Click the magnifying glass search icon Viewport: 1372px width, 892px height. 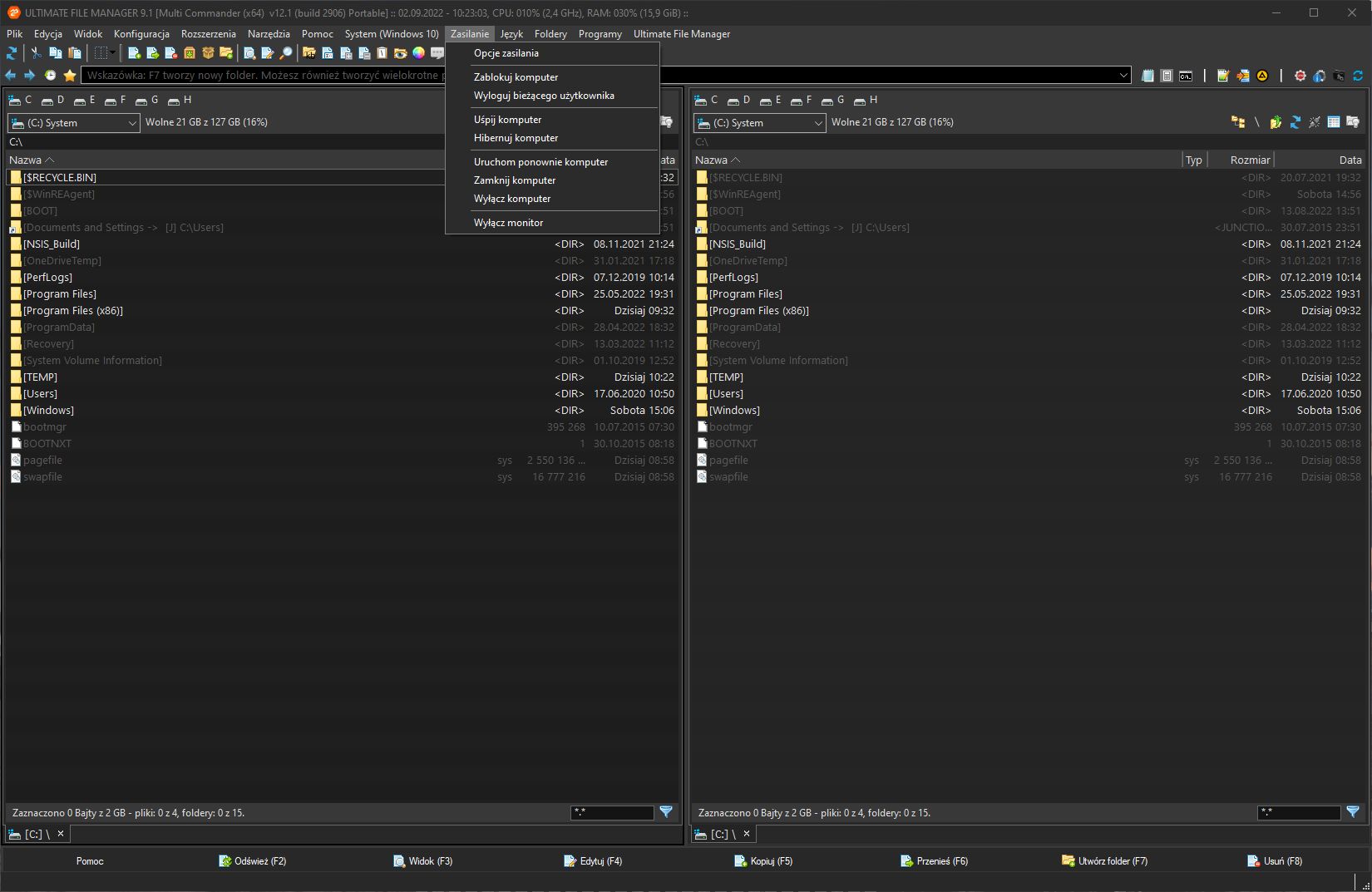(x=286, y=53)
